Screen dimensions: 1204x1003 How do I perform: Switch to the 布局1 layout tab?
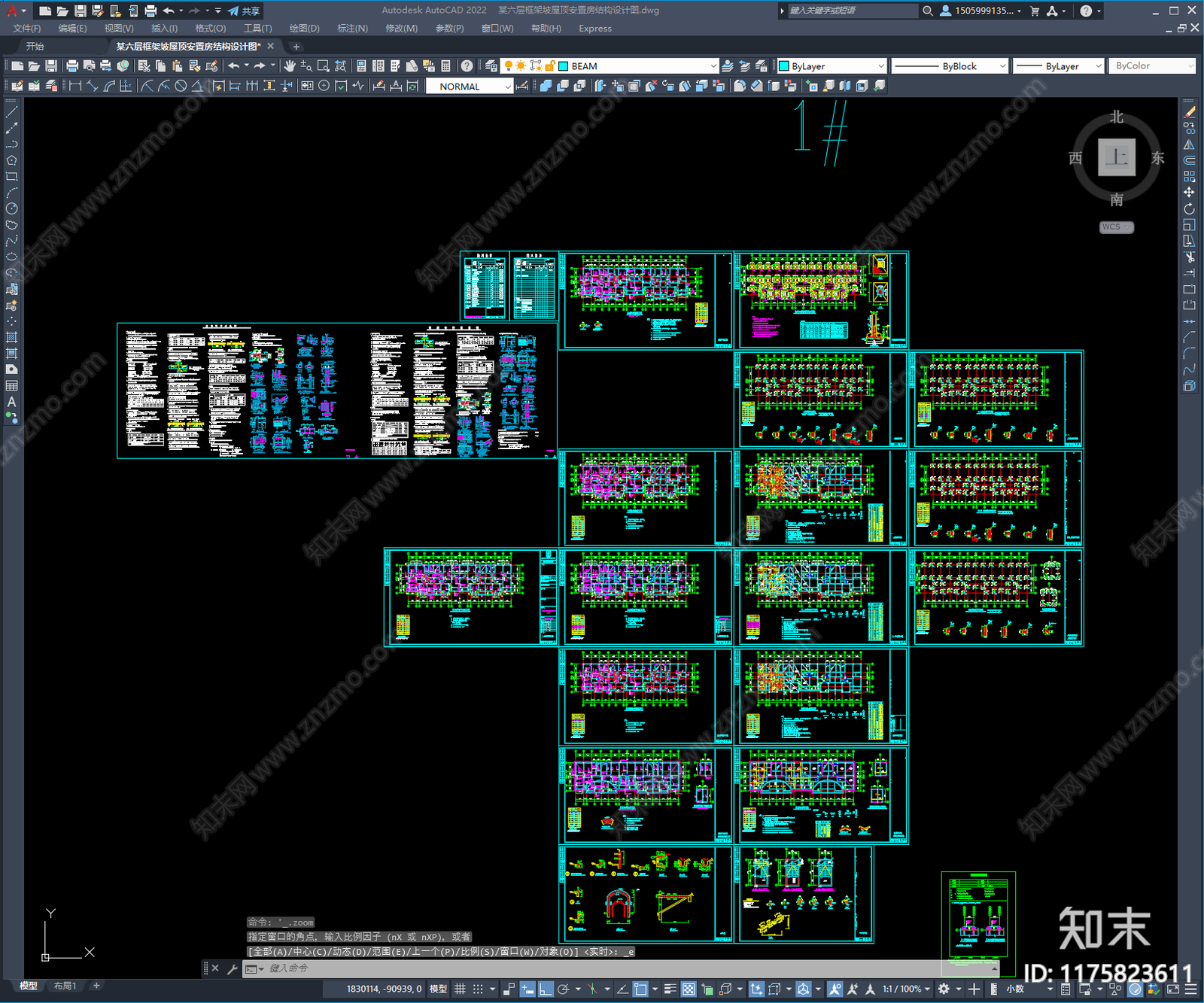coord(65,986)
